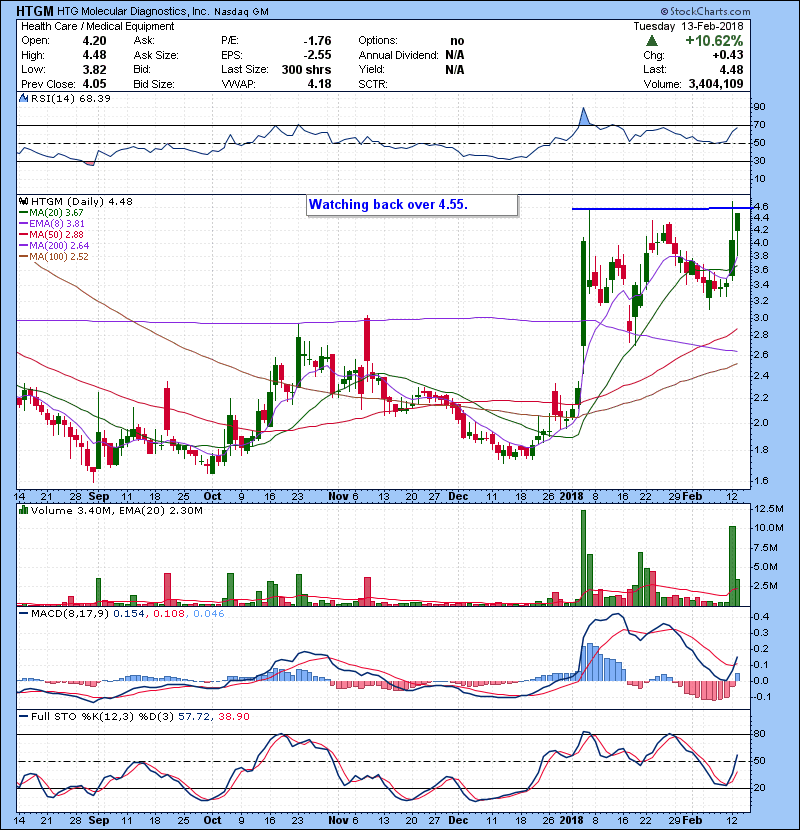This screenshot has height=830, width=800.
Task: Click the volume bars icon in Volume panel
Action: 23,510
